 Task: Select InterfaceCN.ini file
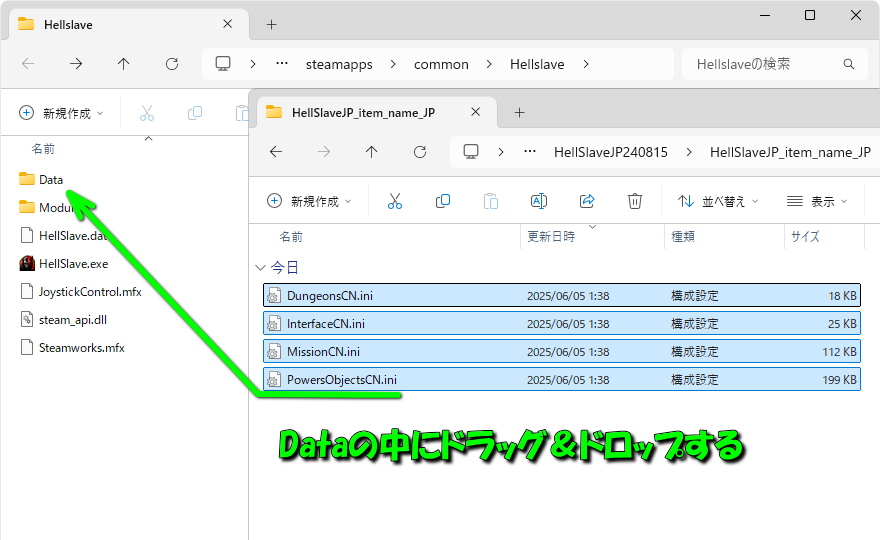(562, 323)
